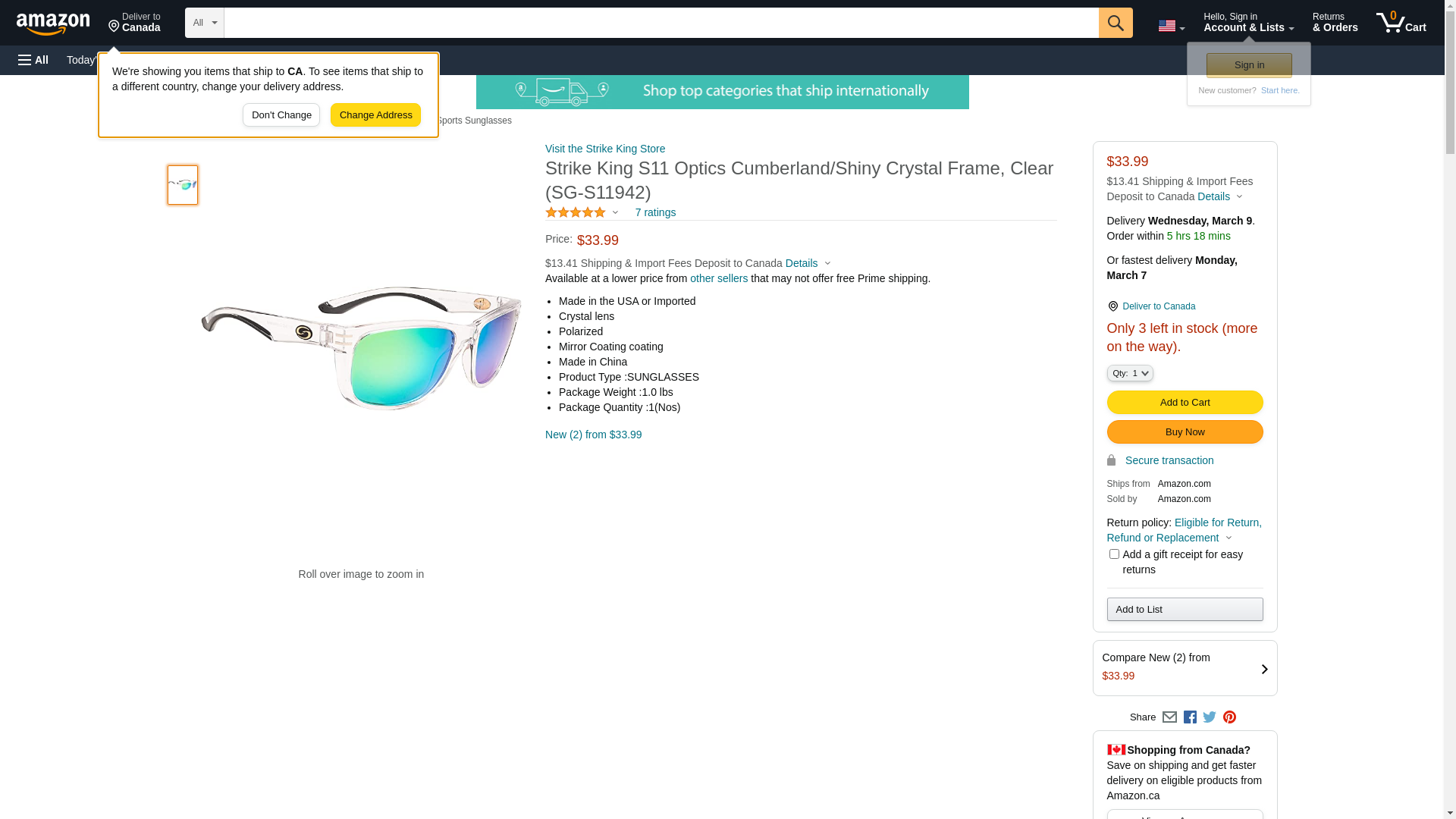Open the quantity dropdown
Viewport: 1456px width, 819px height.
[1129, 373]
